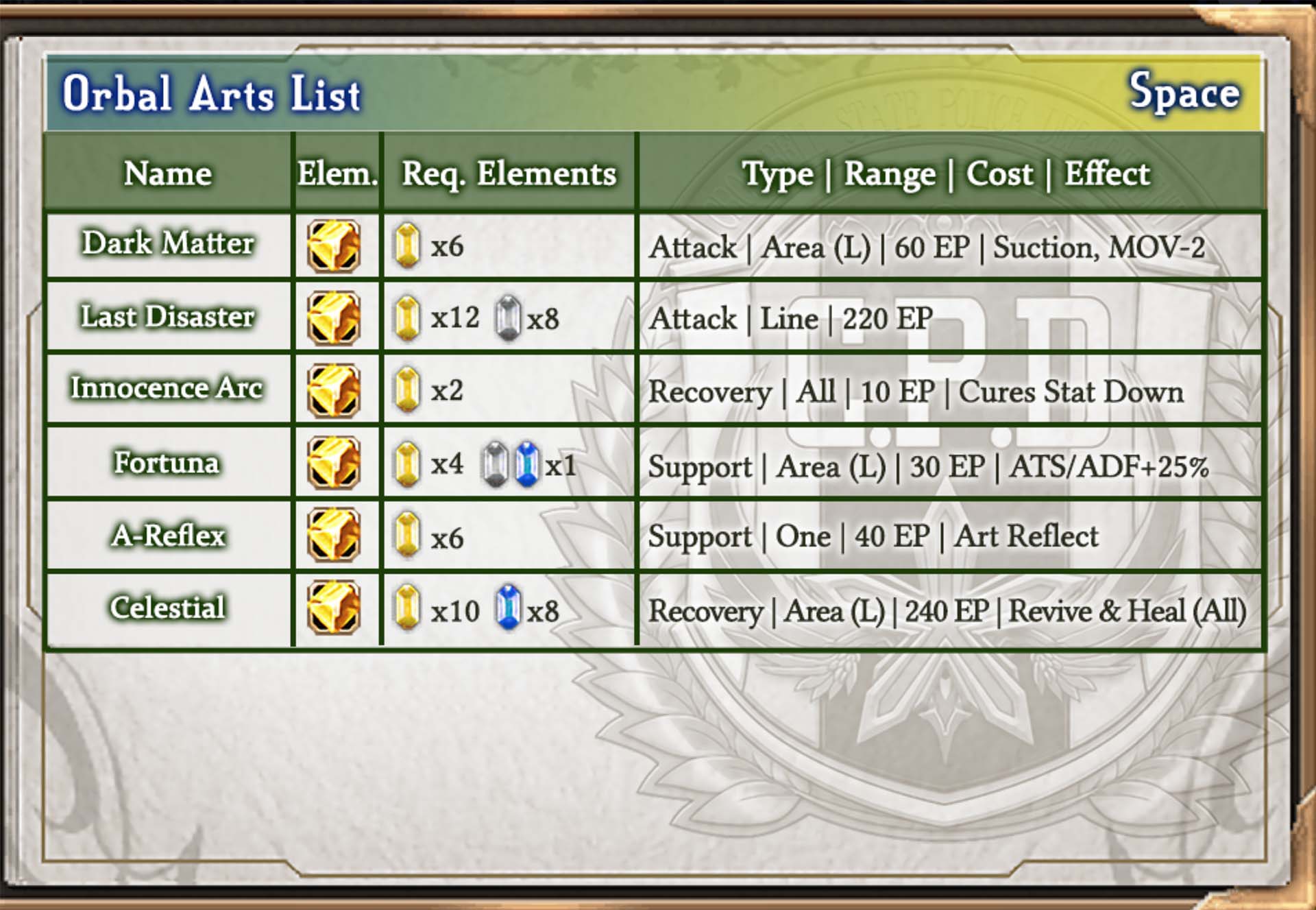Click the Space element icon in Celestial row
Viewport: 1316px width, 910px height.
(x=334, y=608)
